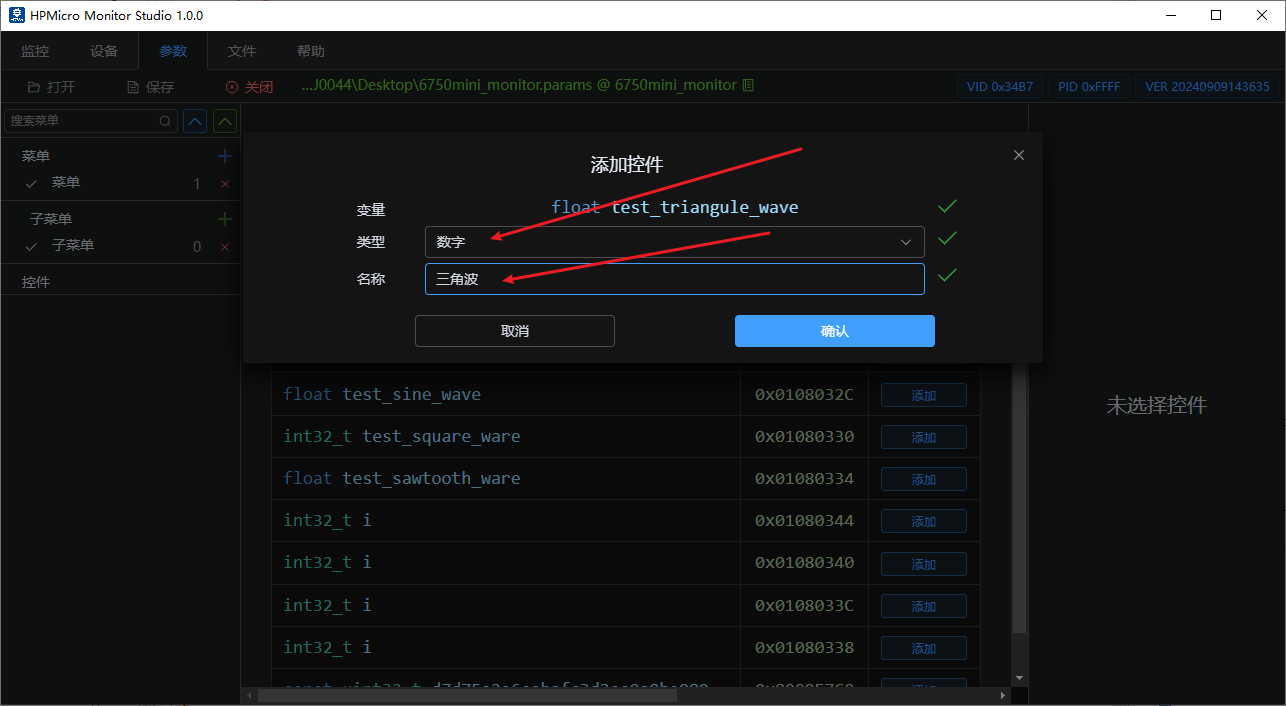This screenshot has width=1286, height=706.
Task: Click the VER 20240909143635 badge
Action: coord(1207,87)
